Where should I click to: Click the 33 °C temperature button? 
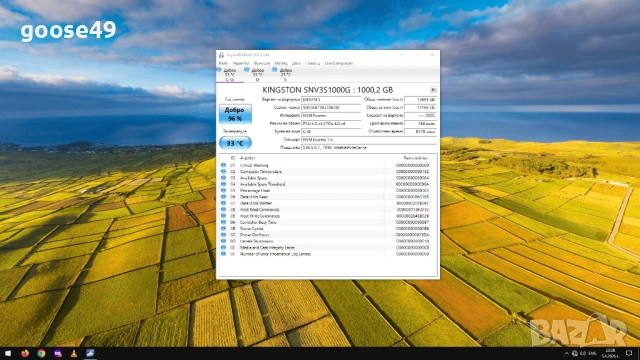pyautogui.click(x=235, y=143)
